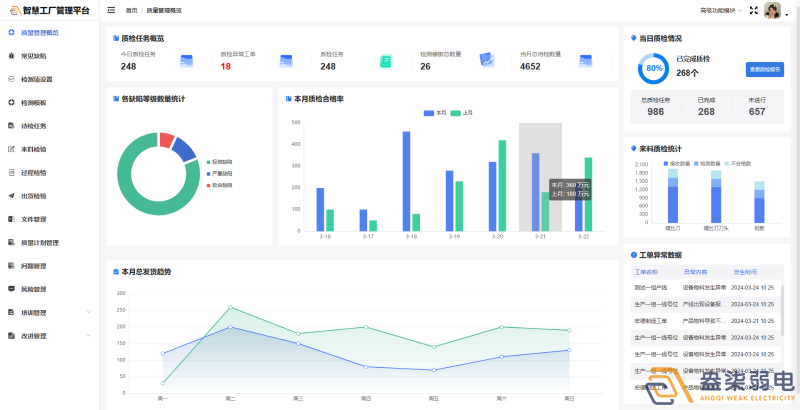
Task: Toggle the 致命缺陷 legend on donut chart
Action: 219,186
